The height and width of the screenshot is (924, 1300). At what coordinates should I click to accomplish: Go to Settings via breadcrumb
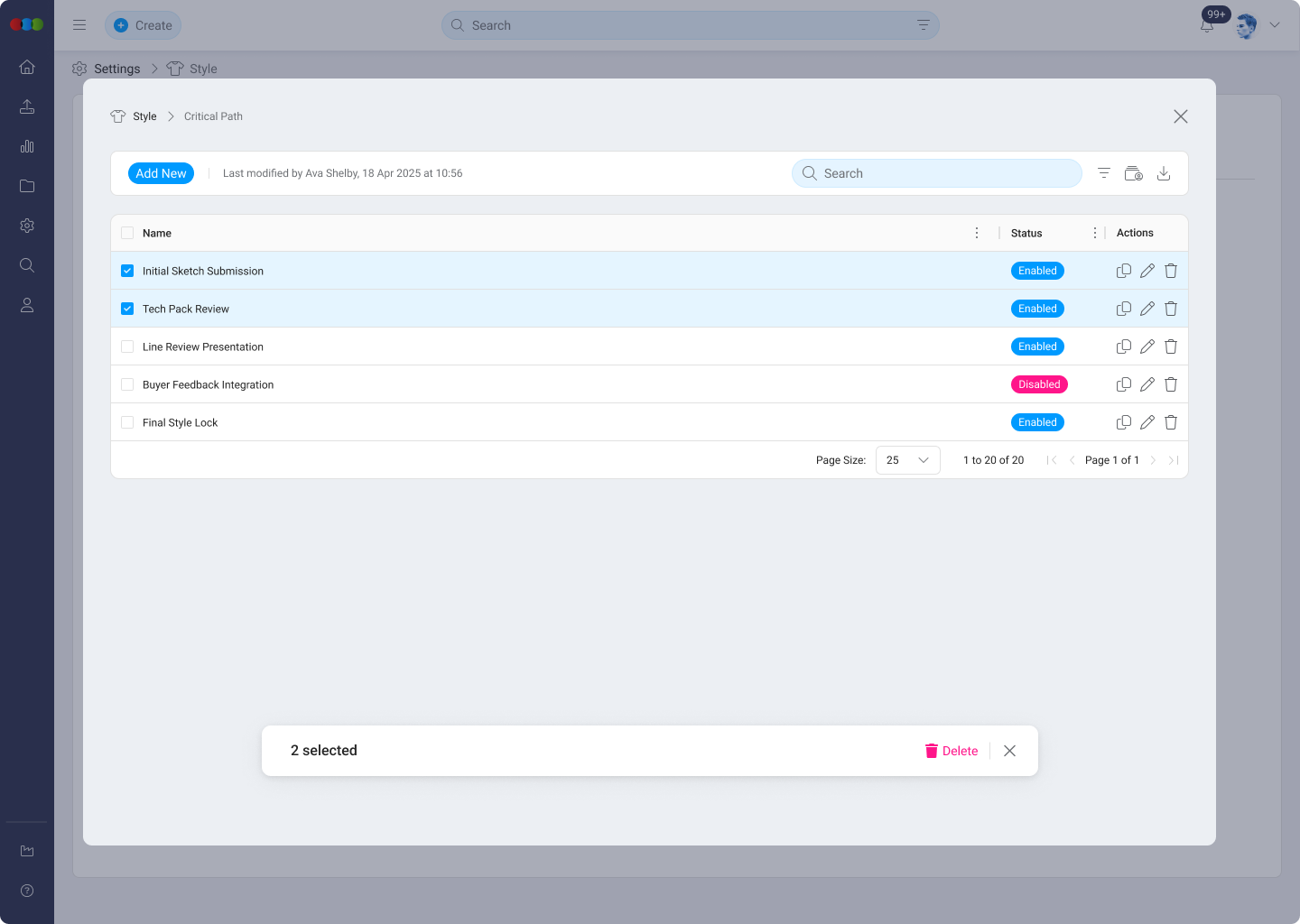(116, 69)
